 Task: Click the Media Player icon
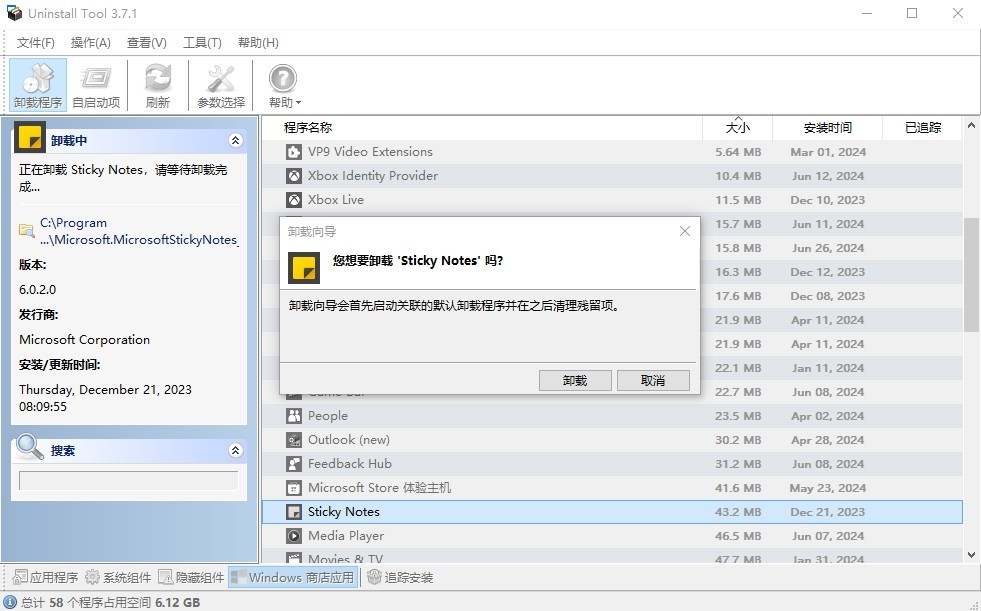point(293,536)
